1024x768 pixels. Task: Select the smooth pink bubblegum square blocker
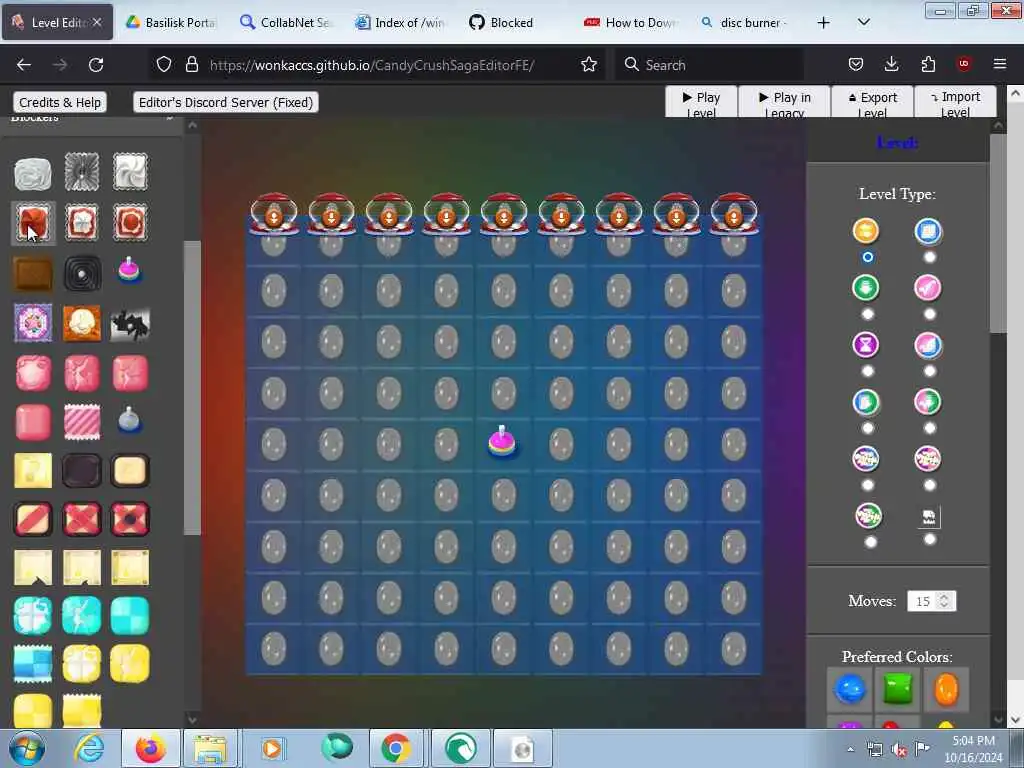33,422
